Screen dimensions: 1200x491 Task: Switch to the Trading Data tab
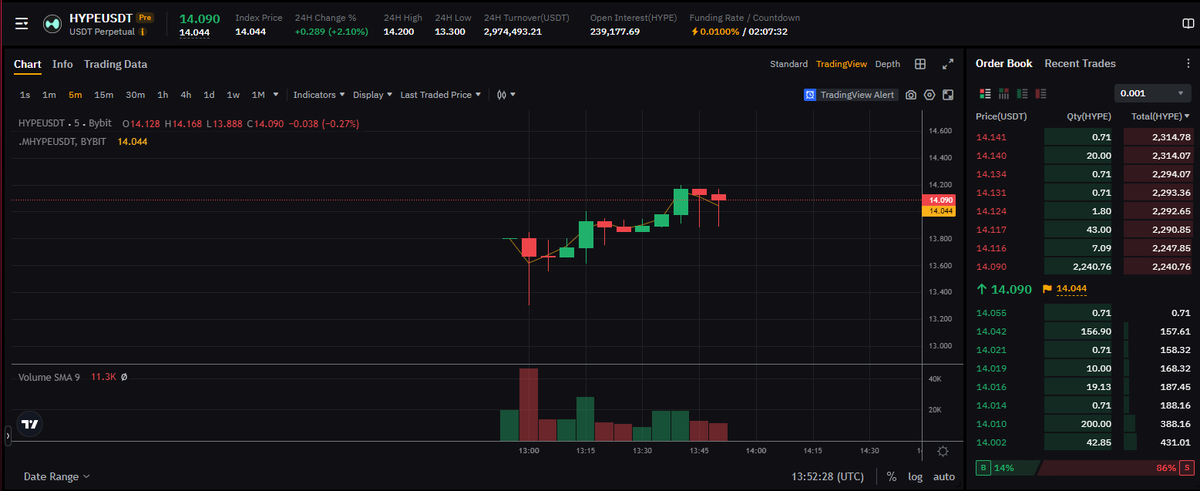(116, 64)
